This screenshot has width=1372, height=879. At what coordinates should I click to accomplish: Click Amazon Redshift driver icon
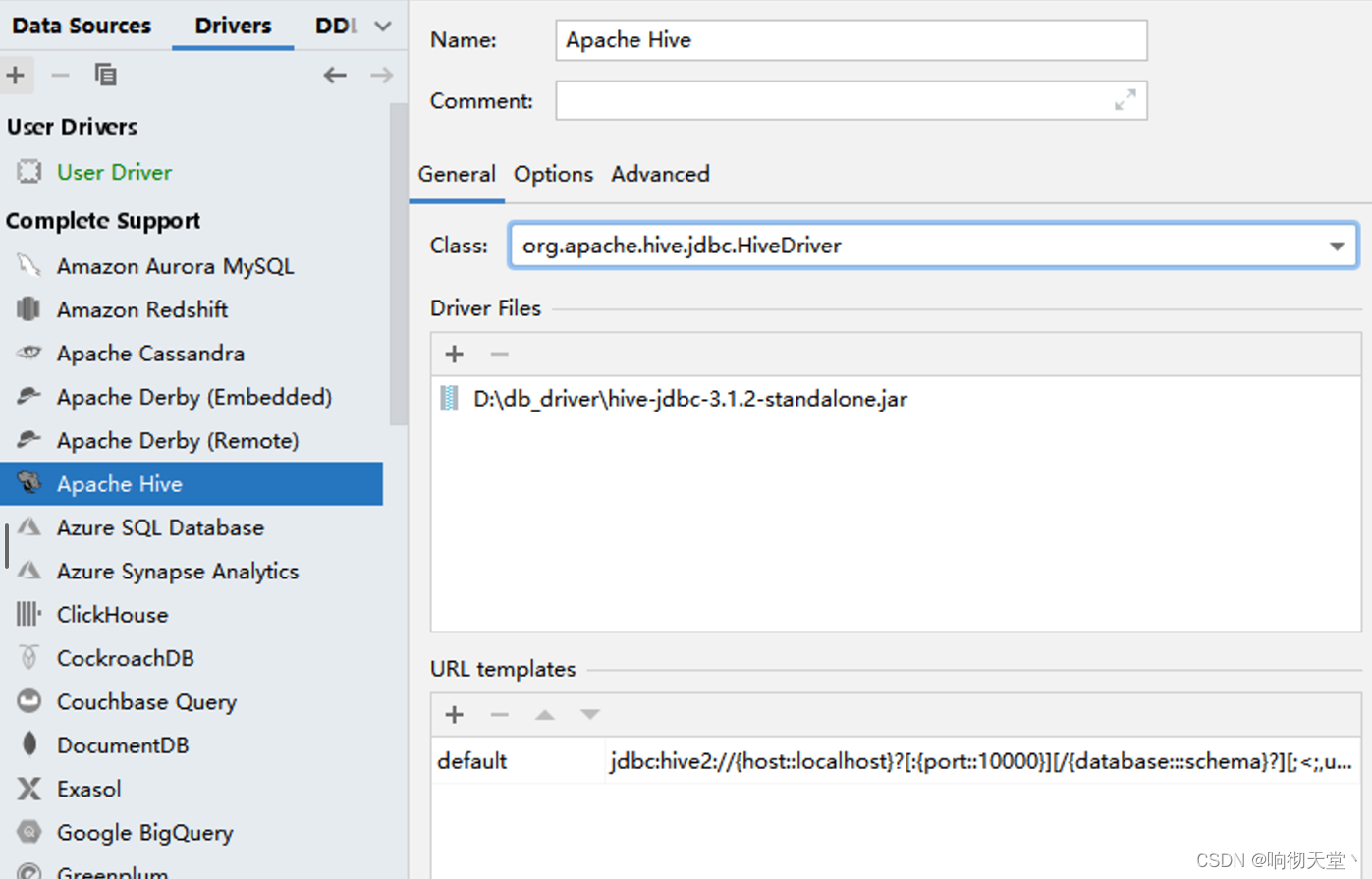point(29,309)
